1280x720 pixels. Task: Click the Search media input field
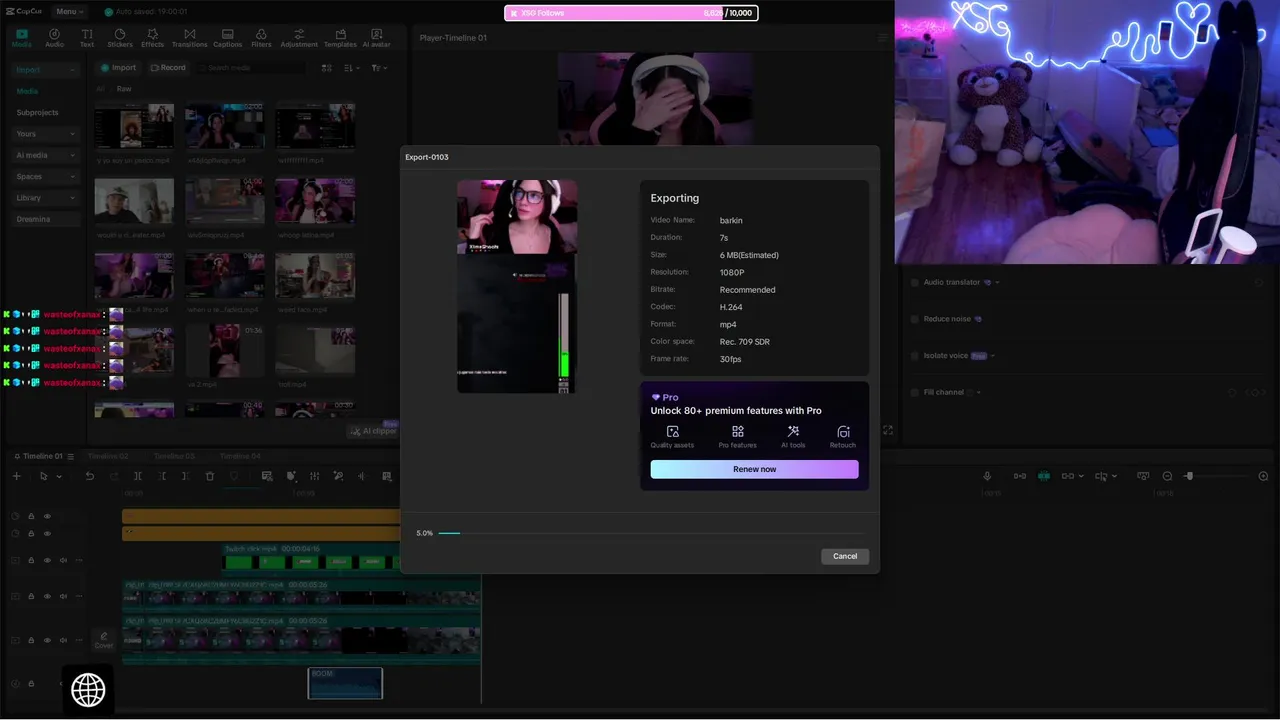pos(252,68)
